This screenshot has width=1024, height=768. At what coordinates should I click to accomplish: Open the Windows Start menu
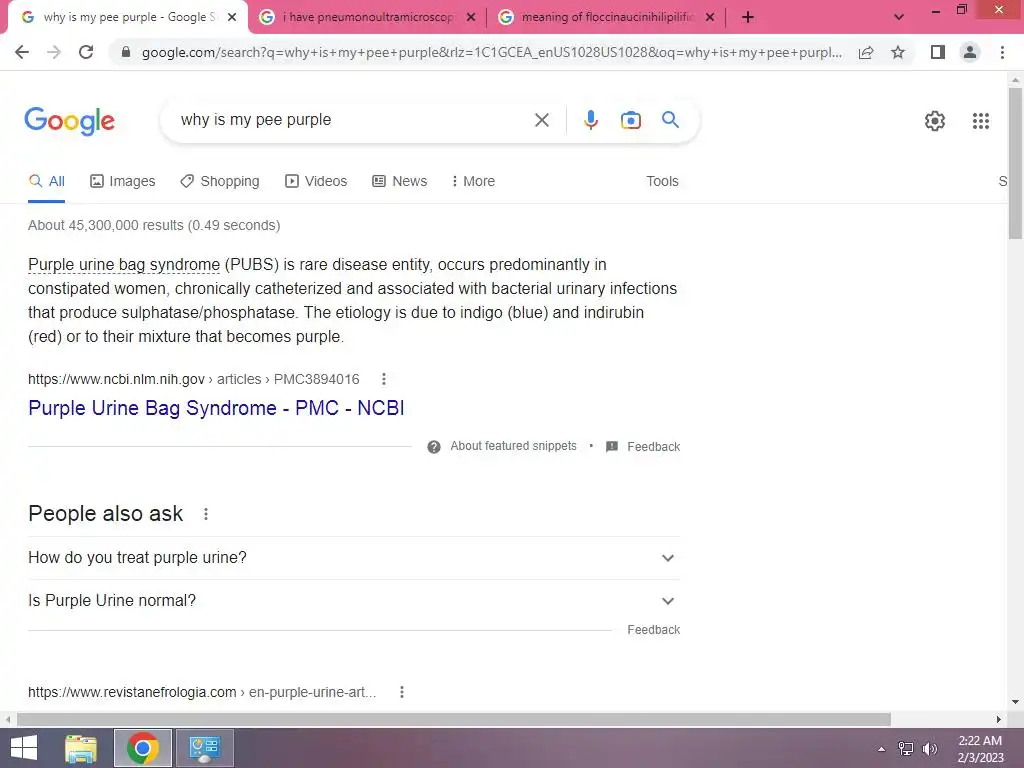pyautogui.click(x=24, y=748)
